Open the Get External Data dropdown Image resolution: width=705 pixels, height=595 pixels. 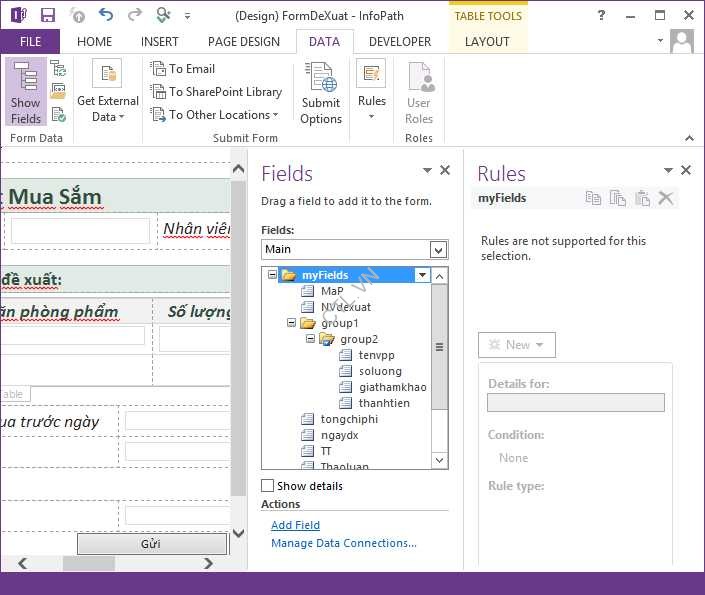[107, 109]
